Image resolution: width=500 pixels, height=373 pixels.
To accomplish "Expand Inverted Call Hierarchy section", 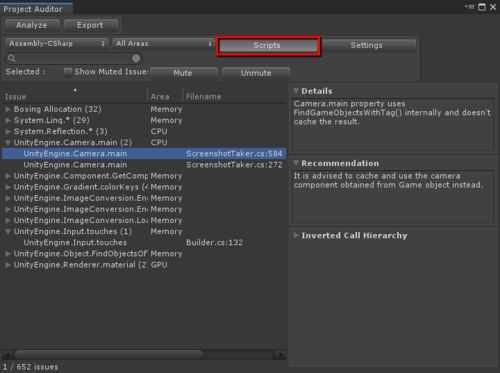I will coord(296,235).
